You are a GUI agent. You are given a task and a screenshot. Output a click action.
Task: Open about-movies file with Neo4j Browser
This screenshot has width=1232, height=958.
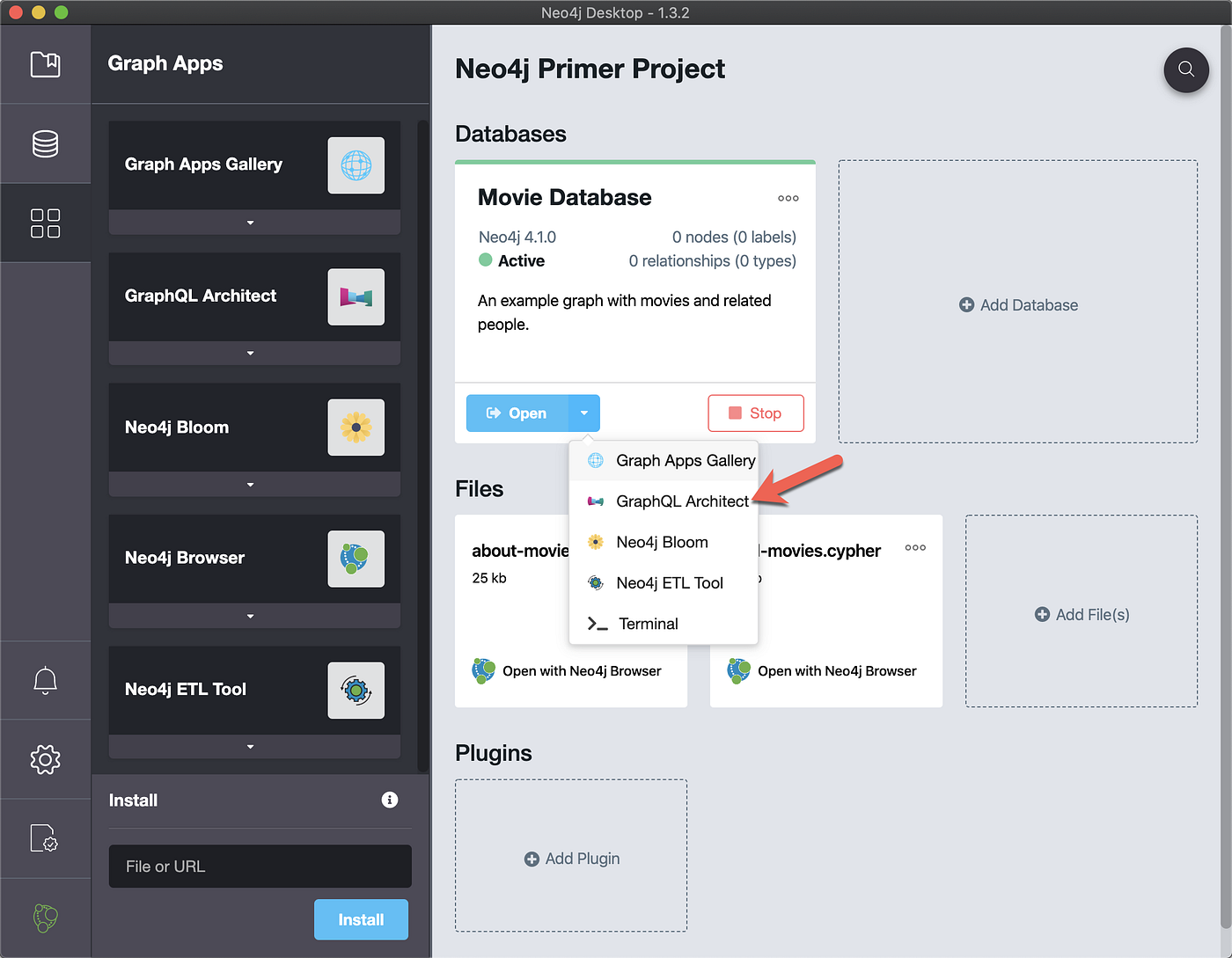point(567,671)
